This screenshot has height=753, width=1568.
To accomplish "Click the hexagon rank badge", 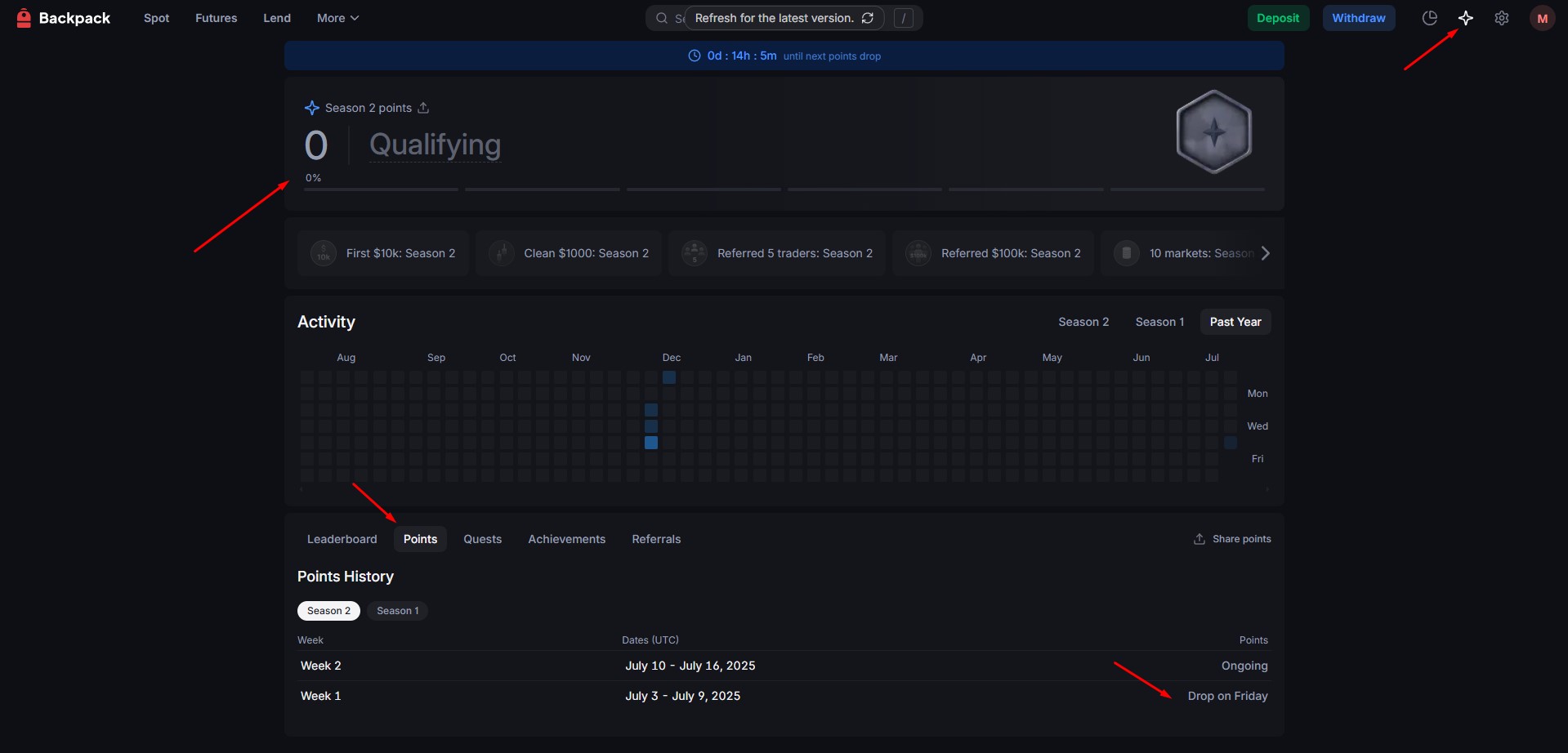I will tap(1213, 132).
